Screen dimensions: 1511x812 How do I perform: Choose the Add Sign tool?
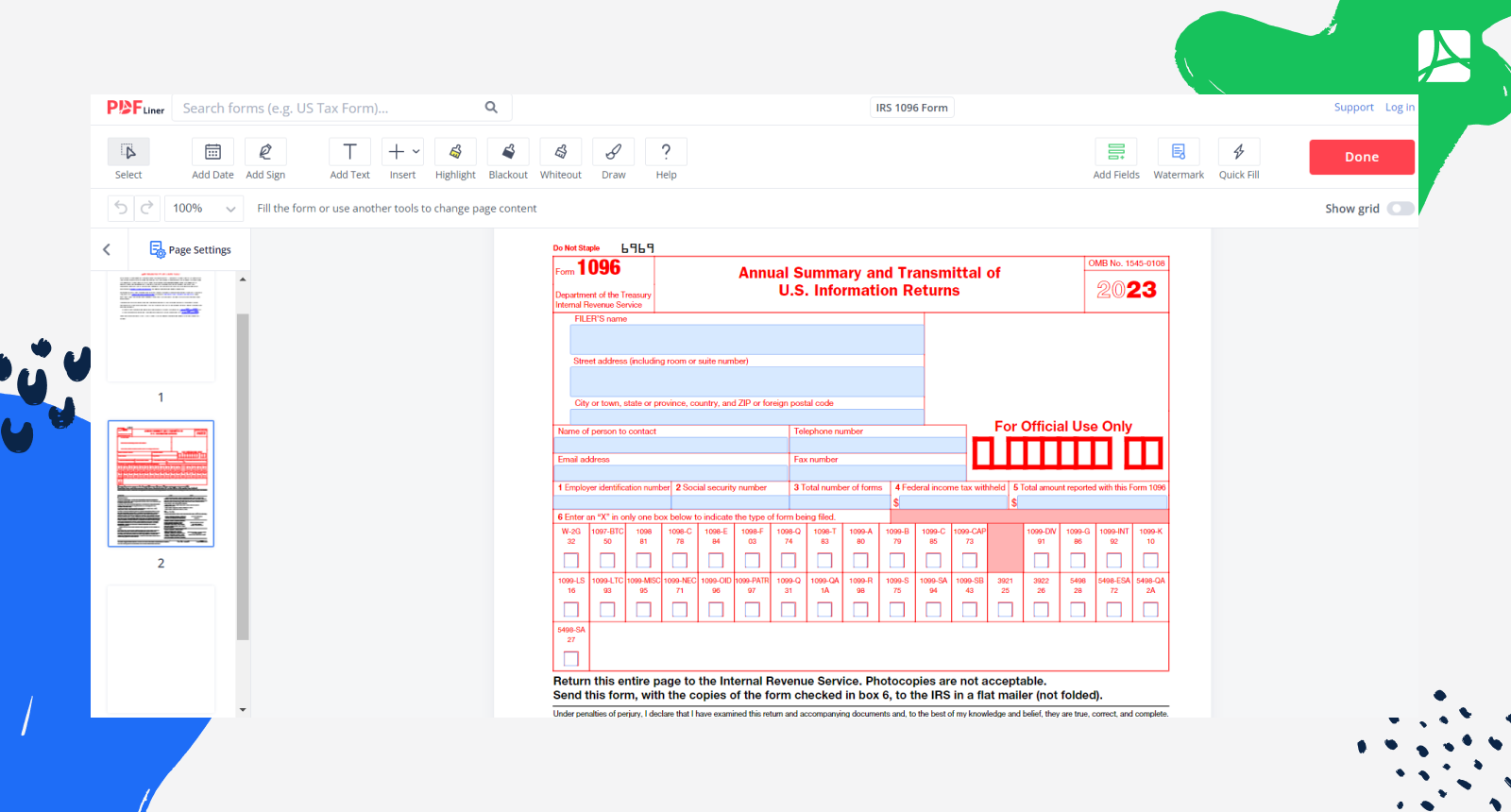click(x=265, y=152)
